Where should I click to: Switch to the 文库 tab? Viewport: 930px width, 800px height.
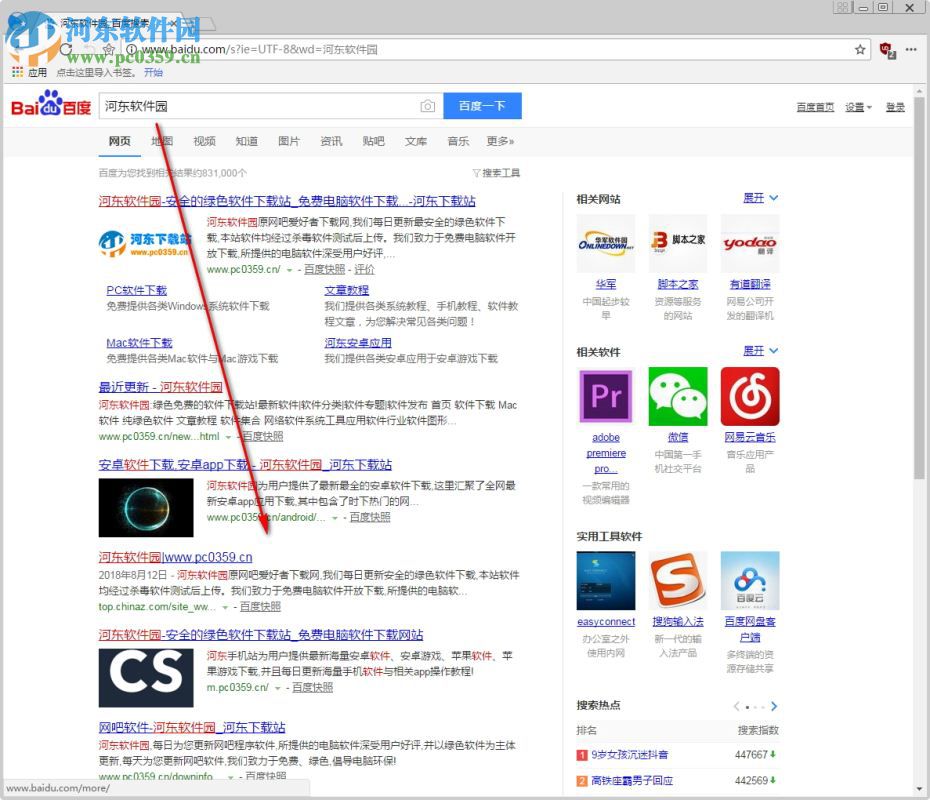coord(416,141)
